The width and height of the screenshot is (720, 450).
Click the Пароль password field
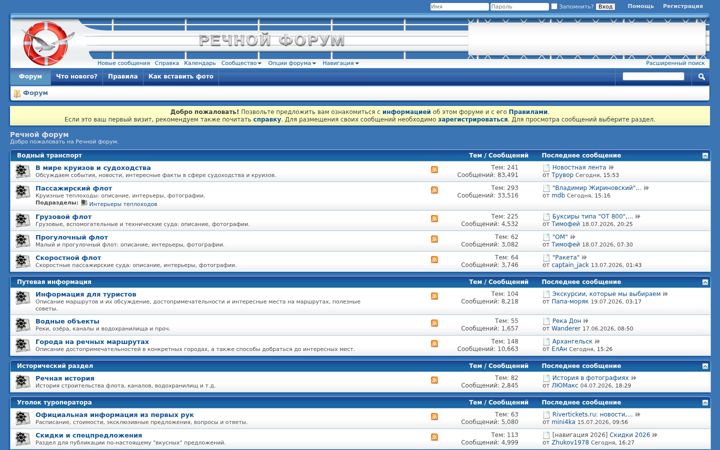pos(519,6)
